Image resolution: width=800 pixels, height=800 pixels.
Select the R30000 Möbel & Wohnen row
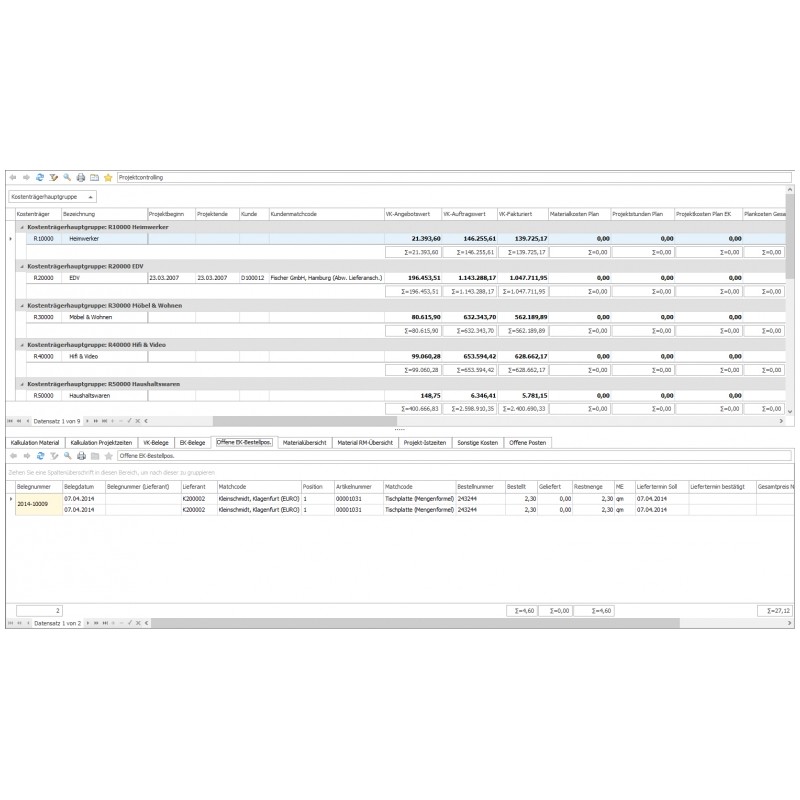coord(406,317)
